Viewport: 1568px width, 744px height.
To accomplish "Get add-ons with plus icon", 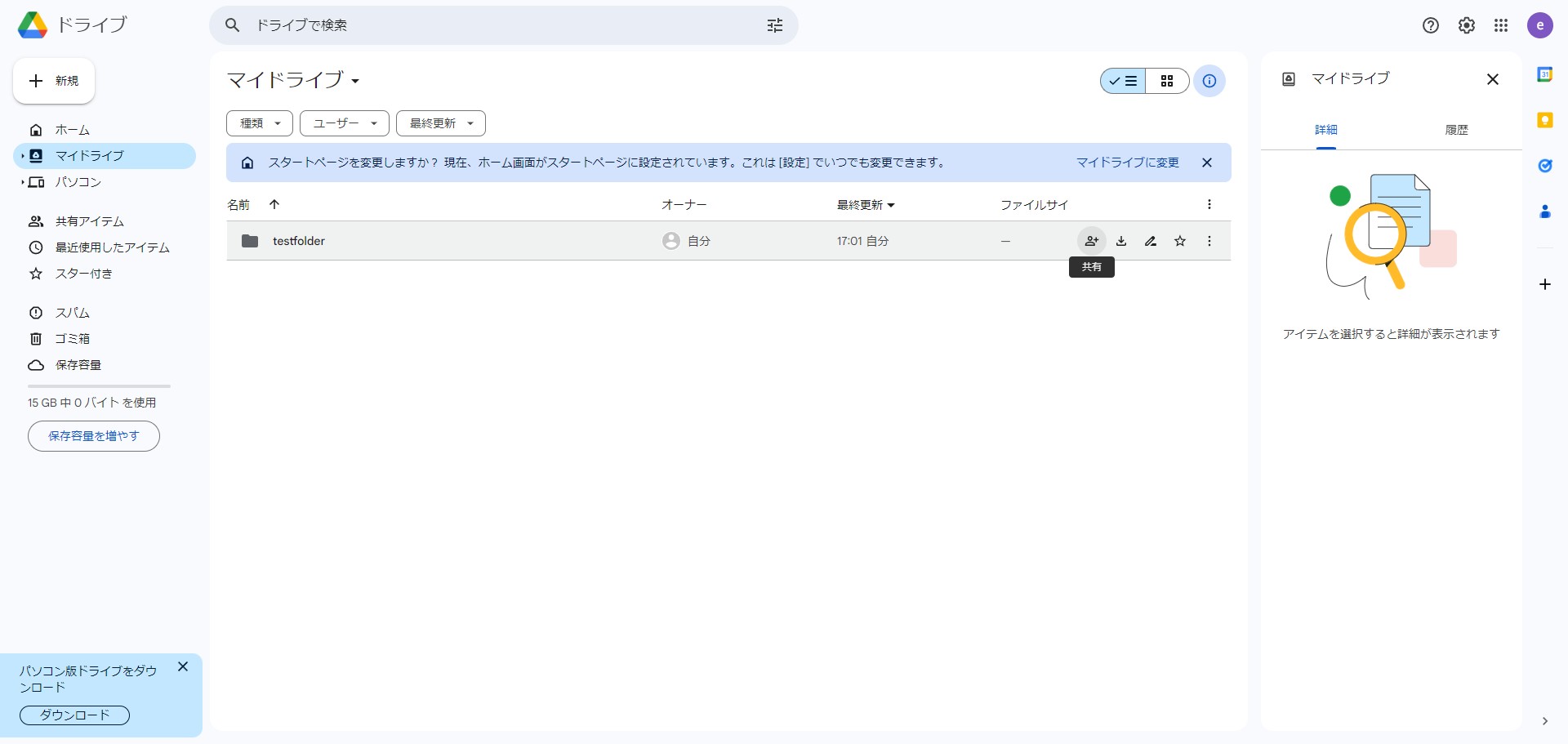I will pyautogui.click(x=1545, y=284).
